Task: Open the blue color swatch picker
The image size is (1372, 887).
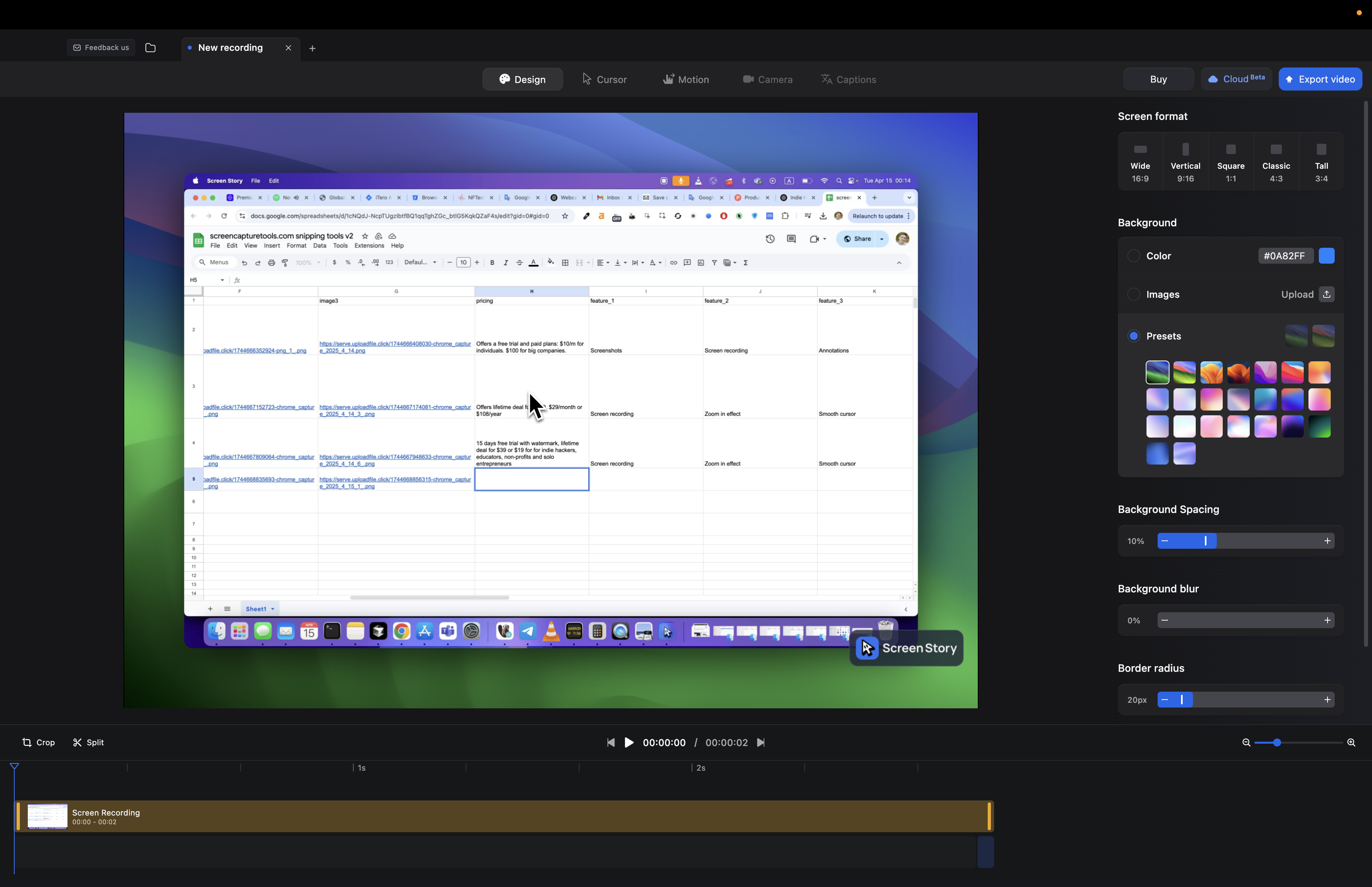Action: (x=1326, y=256)
